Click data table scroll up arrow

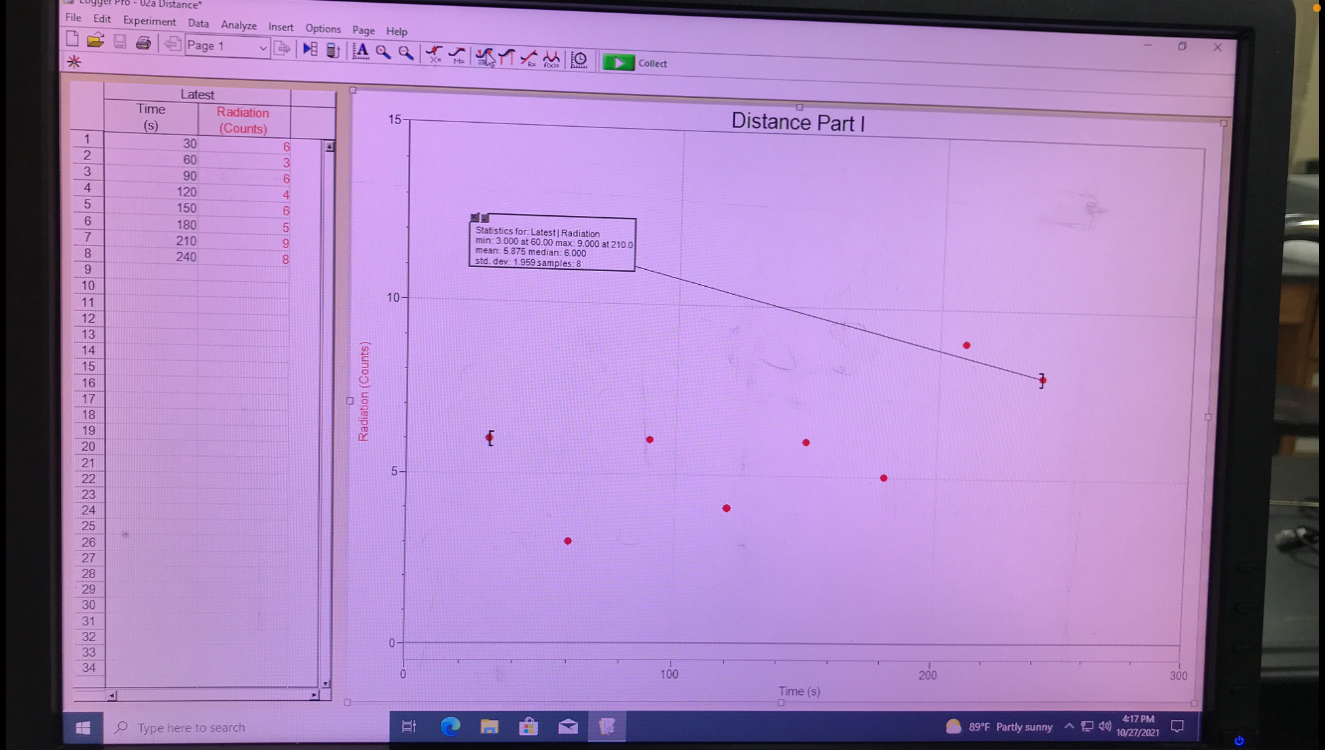[330, 147]
